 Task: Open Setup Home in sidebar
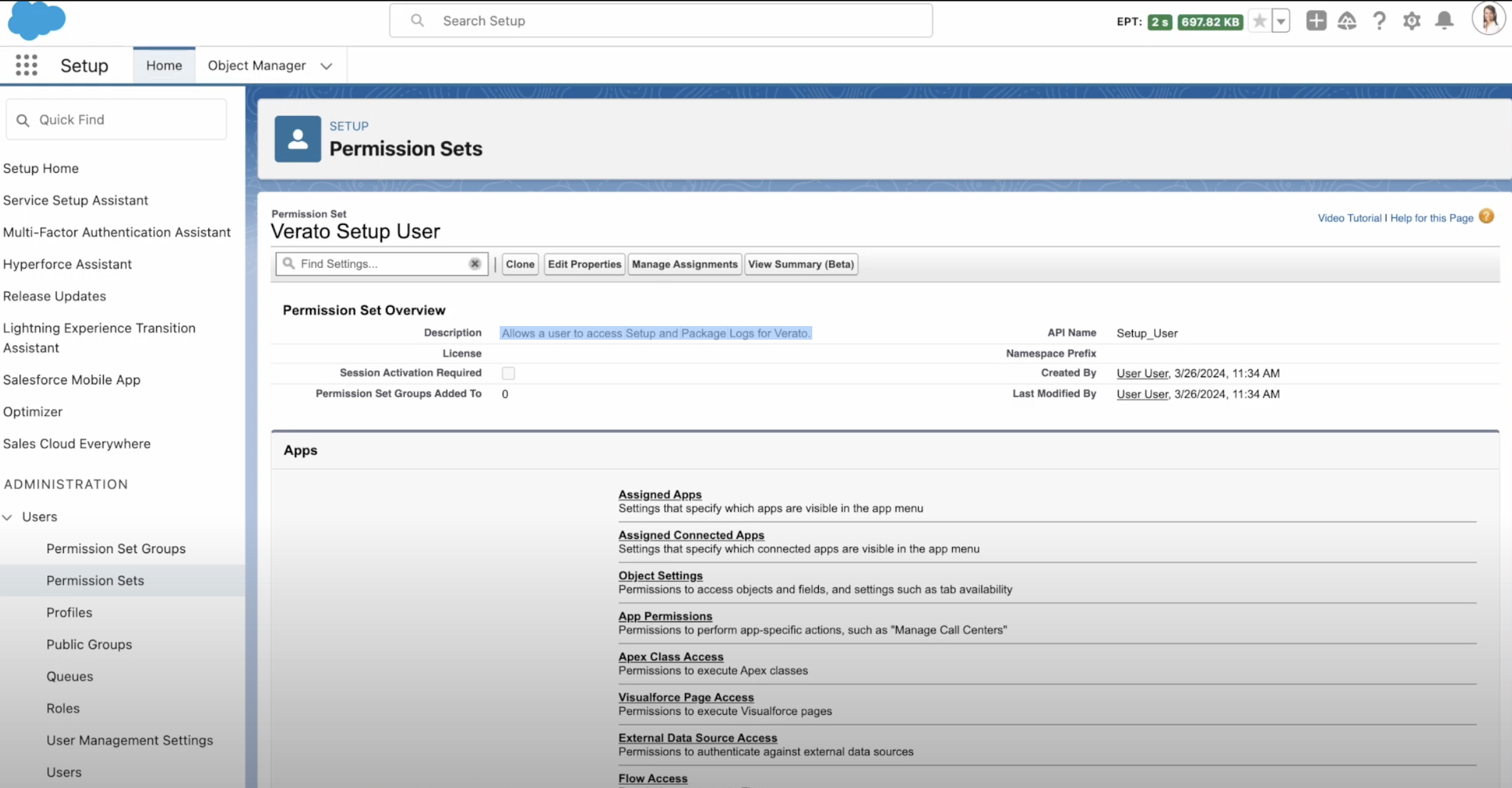[41, 168]
